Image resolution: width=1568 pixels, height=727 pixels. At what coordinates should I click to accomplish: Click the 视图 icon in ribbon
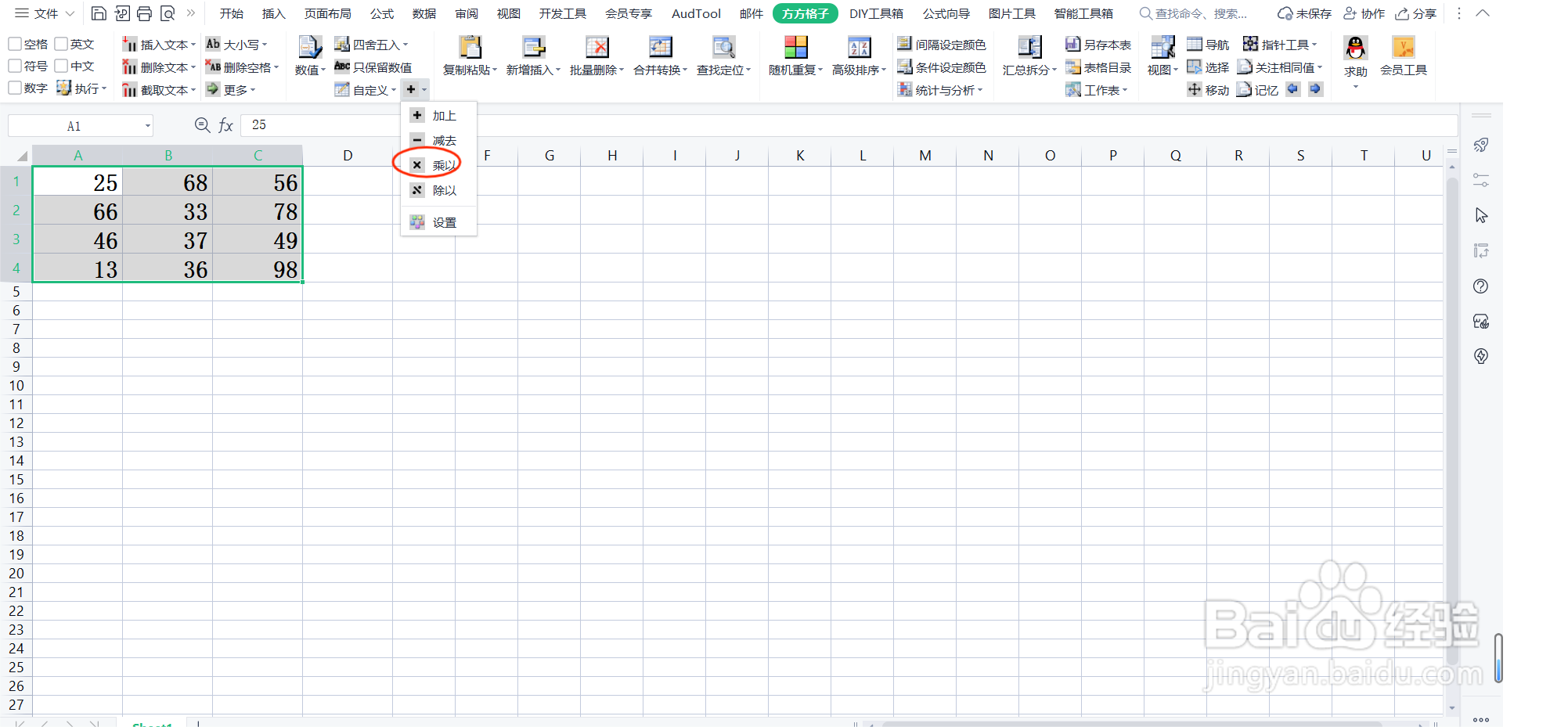coord(1162,48)
